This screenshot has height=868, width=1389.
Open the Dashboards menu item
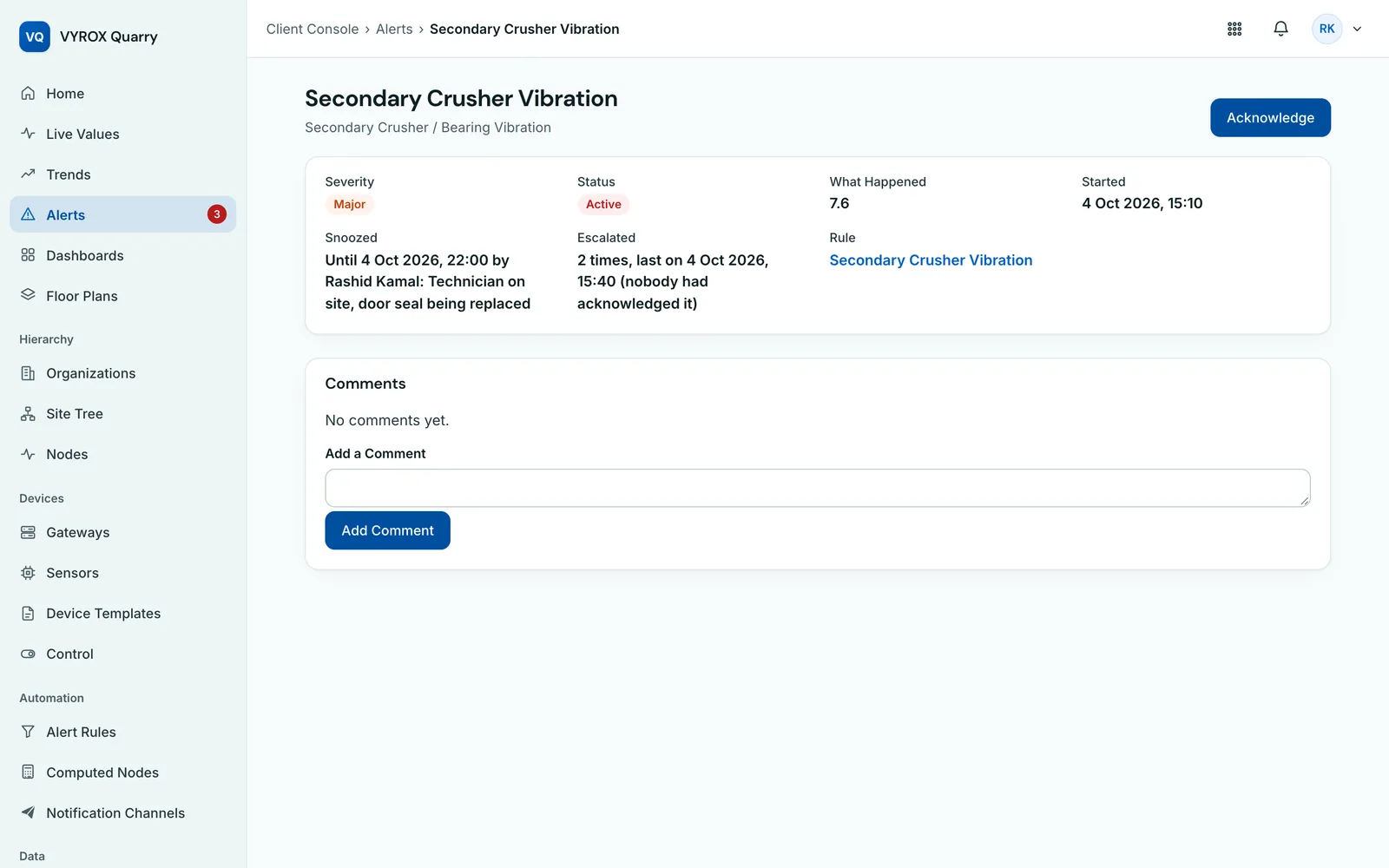pyautogui.click(x=122, y=255)
